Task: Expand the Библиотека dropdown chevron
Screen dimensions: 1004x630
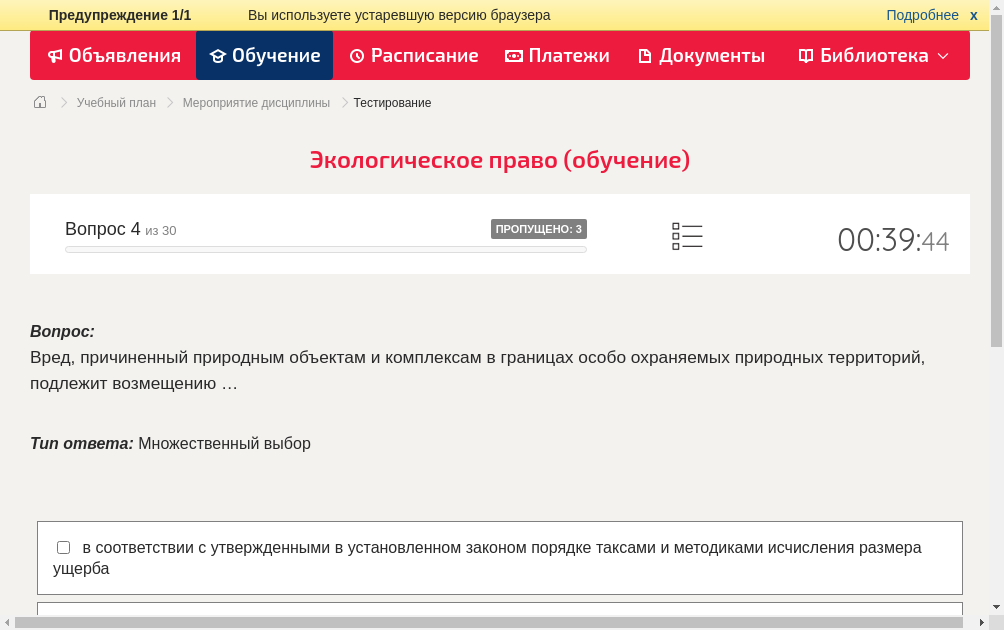Action: pos(943,57)
